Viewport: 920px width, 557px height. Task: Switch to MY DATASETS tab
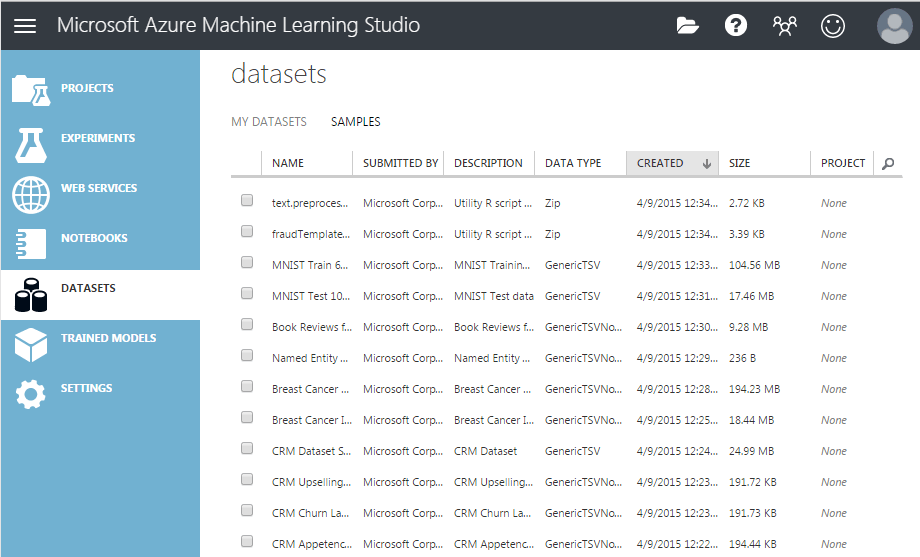[x=269, y=121]
